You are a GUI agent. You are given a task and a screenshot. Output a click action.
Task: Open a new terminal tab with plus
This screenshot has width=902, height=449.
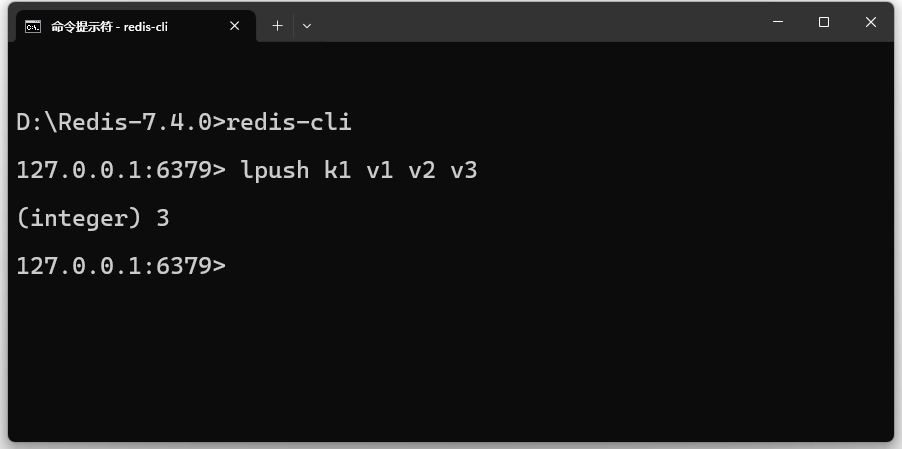pyautogui.click(x=277, y=26)
